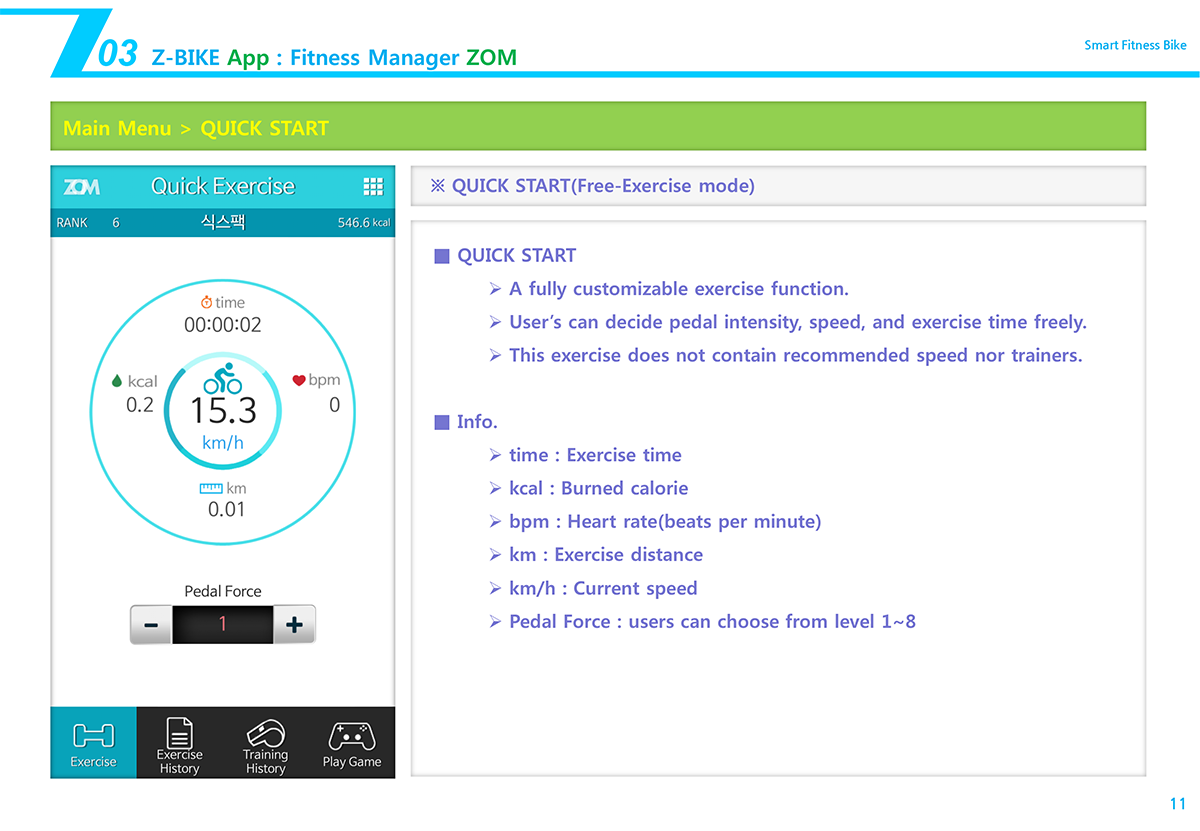Tap the red heart bpm icon

tap(298, 380)
